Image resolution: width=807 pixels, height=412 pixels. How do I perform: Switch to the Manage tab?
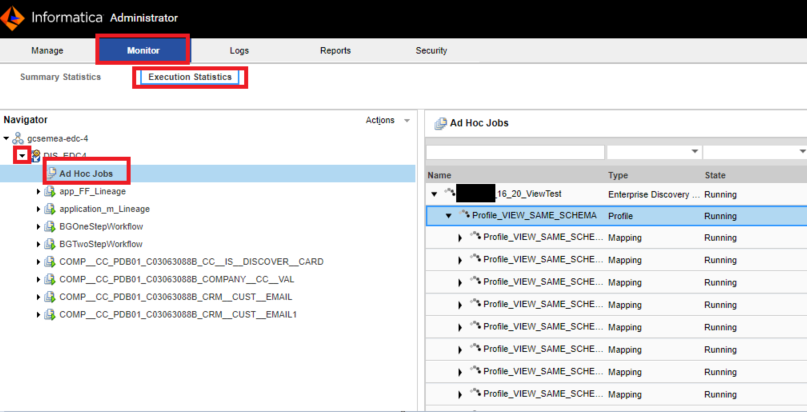click(x=47, y=50)
